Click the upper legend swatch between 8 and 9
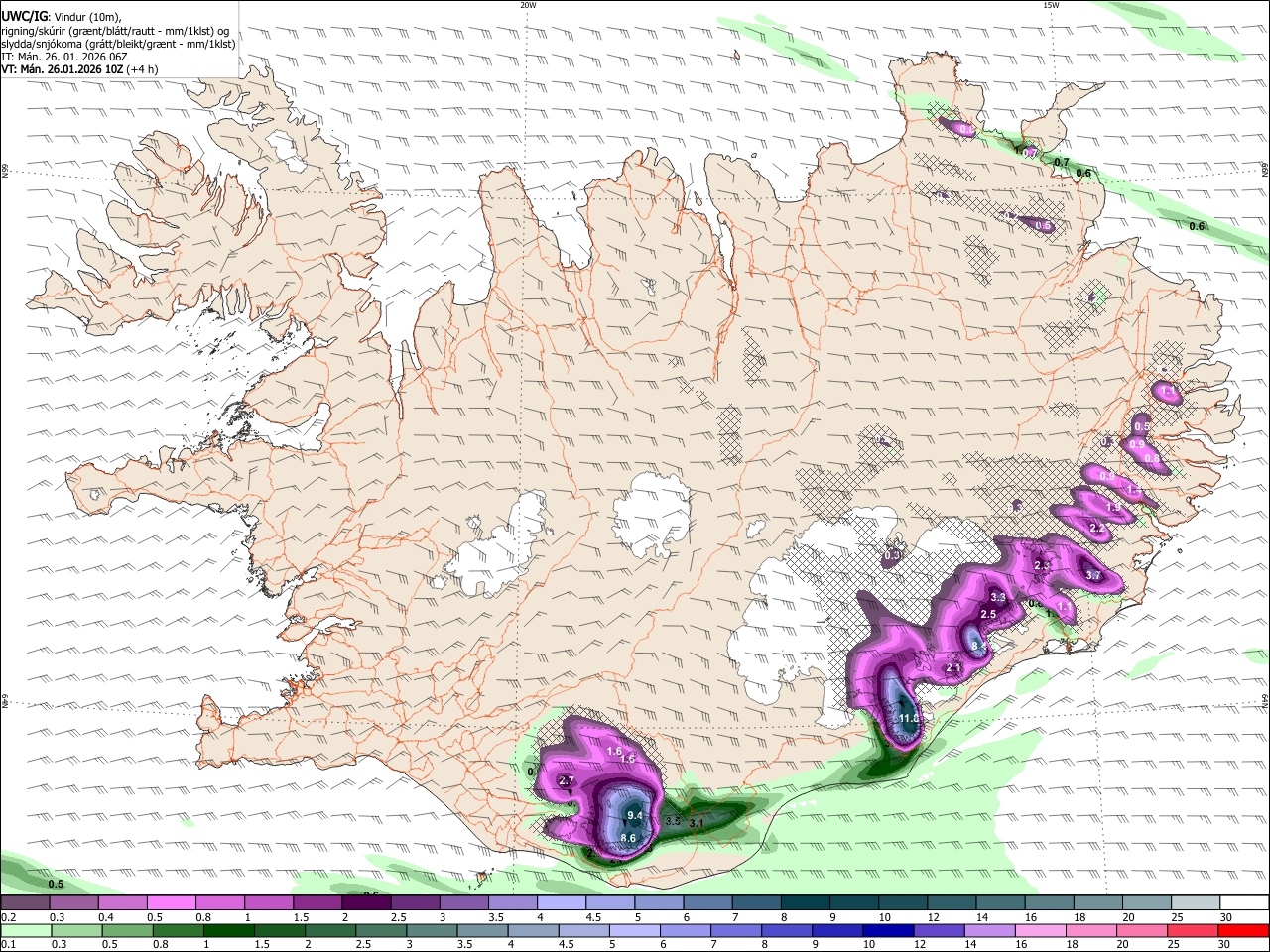The image size is (1270, 952). click(x=806, y=903)
